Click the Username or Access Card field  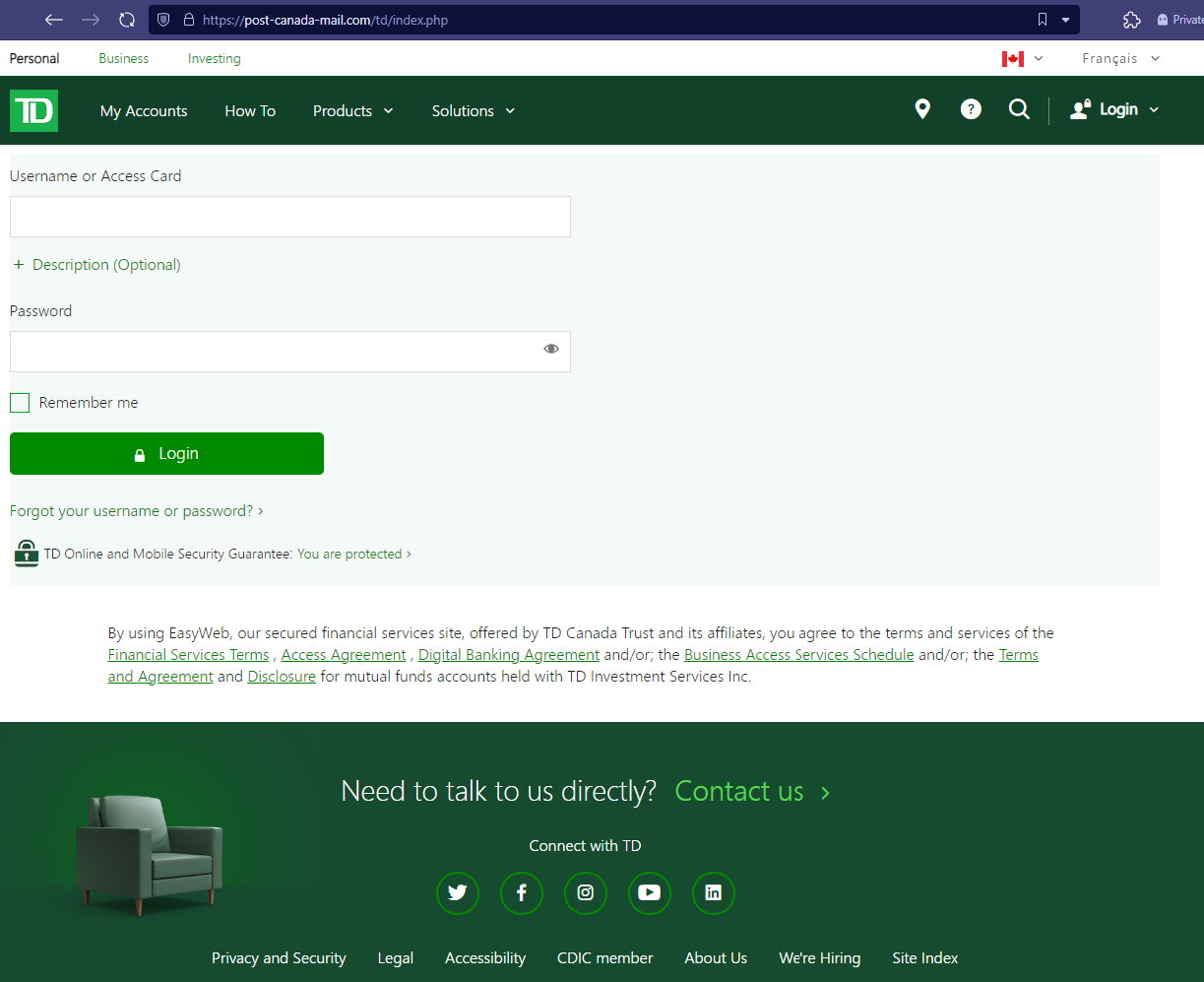290,217
